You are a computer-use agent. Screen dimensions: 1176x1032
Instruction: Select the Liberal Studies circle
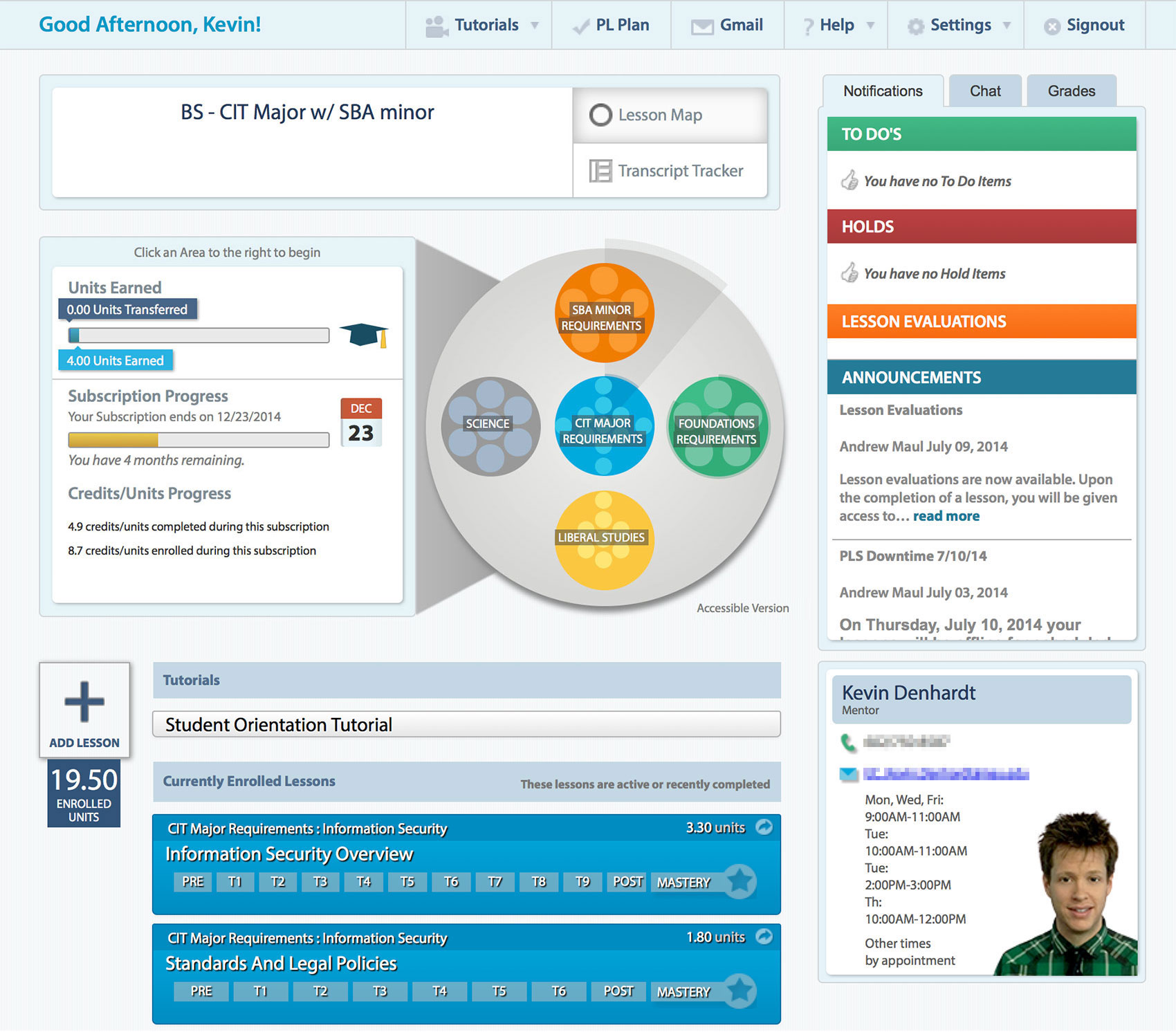(x=604, y=540)
